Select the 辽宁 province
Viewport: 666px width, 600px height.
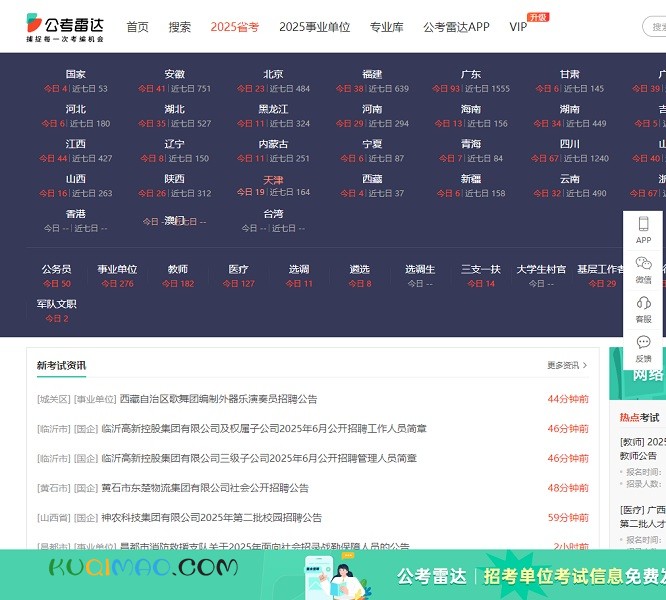pyautogui.click(x=175, y=144)
